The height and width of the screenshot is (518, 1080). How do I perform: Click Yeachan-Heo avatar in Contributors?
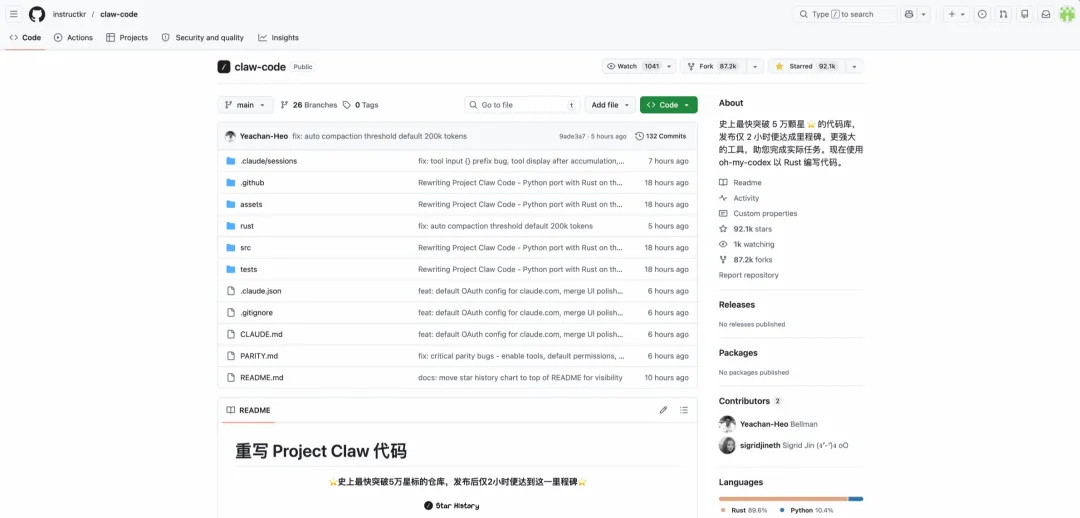[x=727, y=424]
